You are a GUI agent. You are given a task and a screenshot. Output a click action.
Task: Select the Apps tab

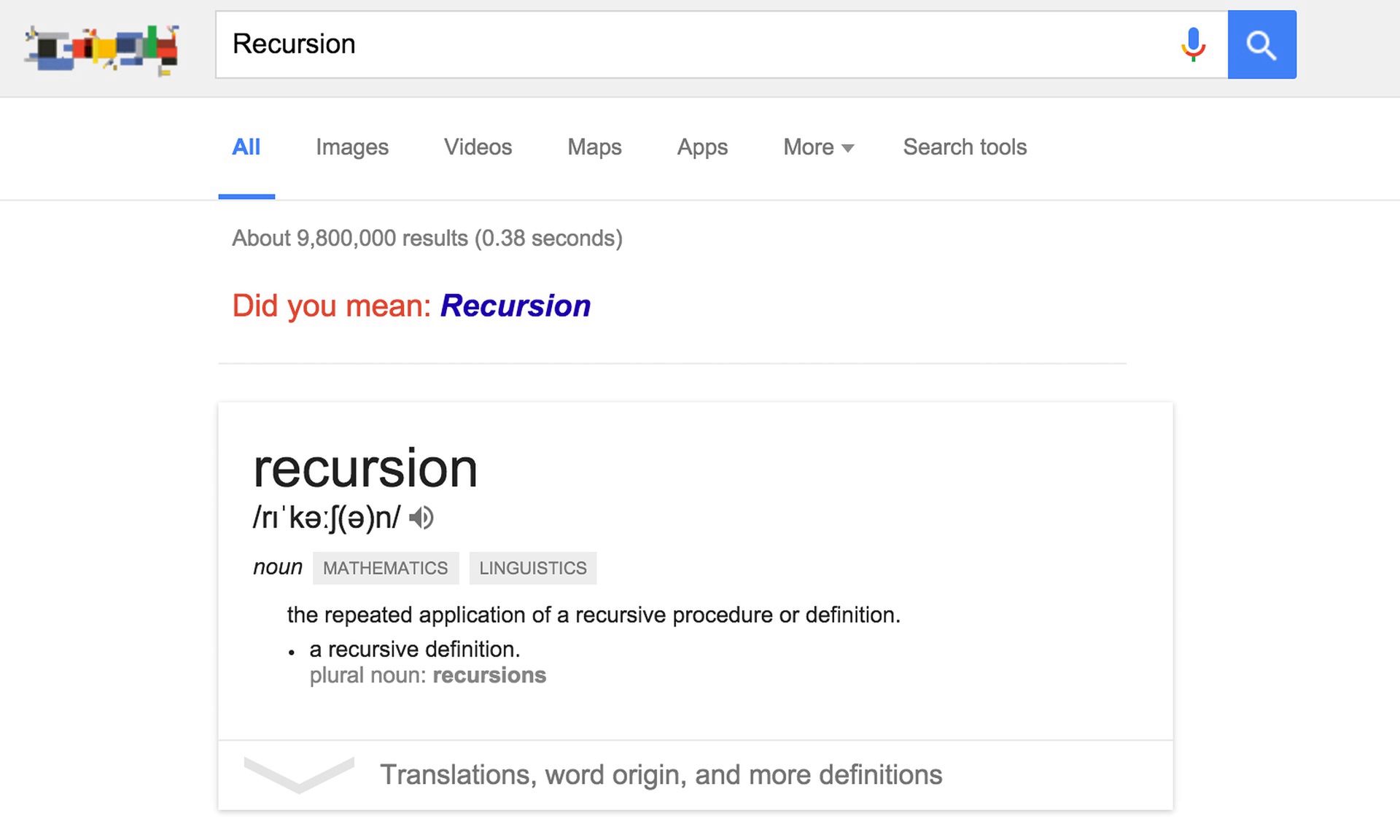(702, 147)
